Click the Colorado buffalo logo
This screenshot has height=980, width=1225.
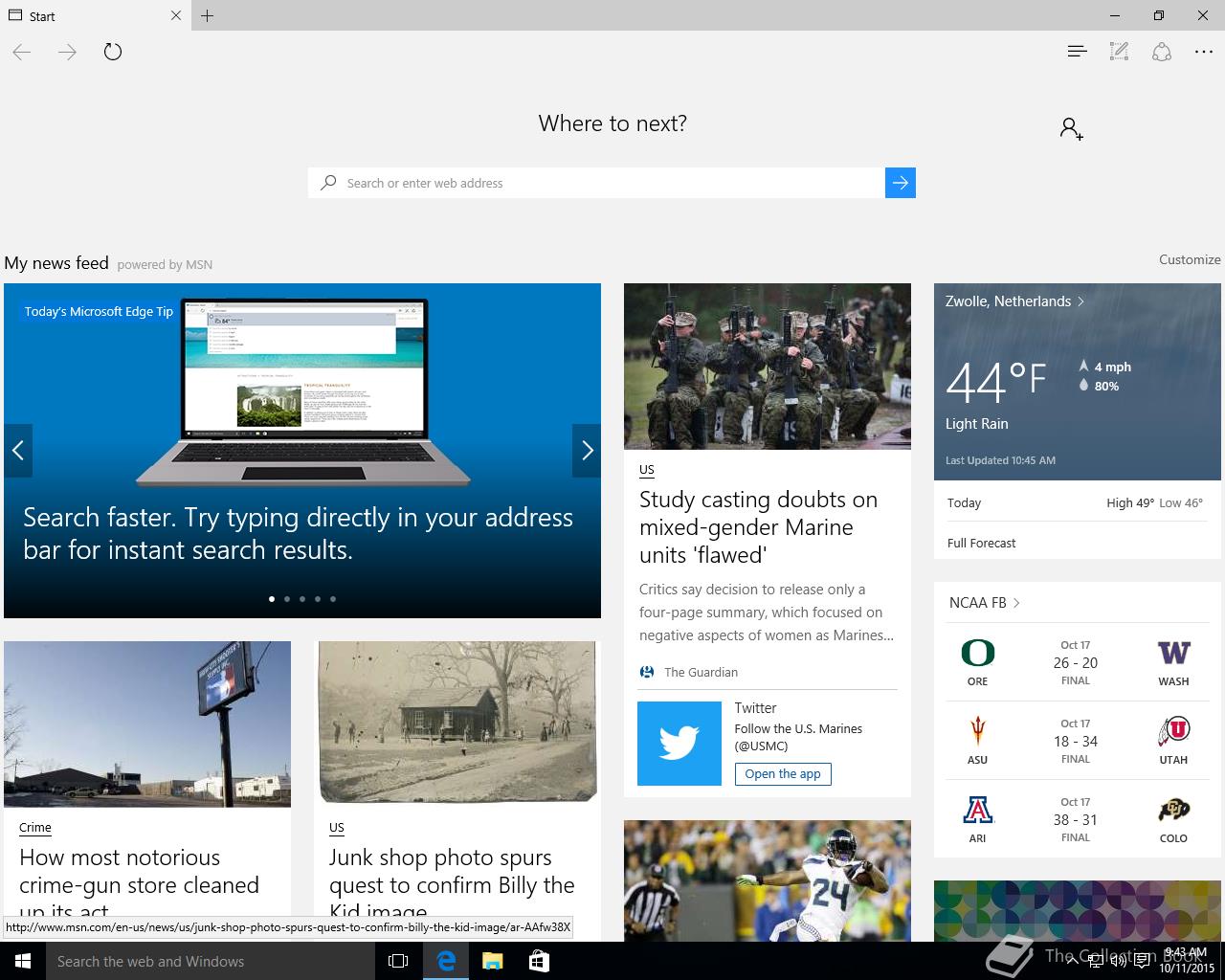pos(1173,811)
